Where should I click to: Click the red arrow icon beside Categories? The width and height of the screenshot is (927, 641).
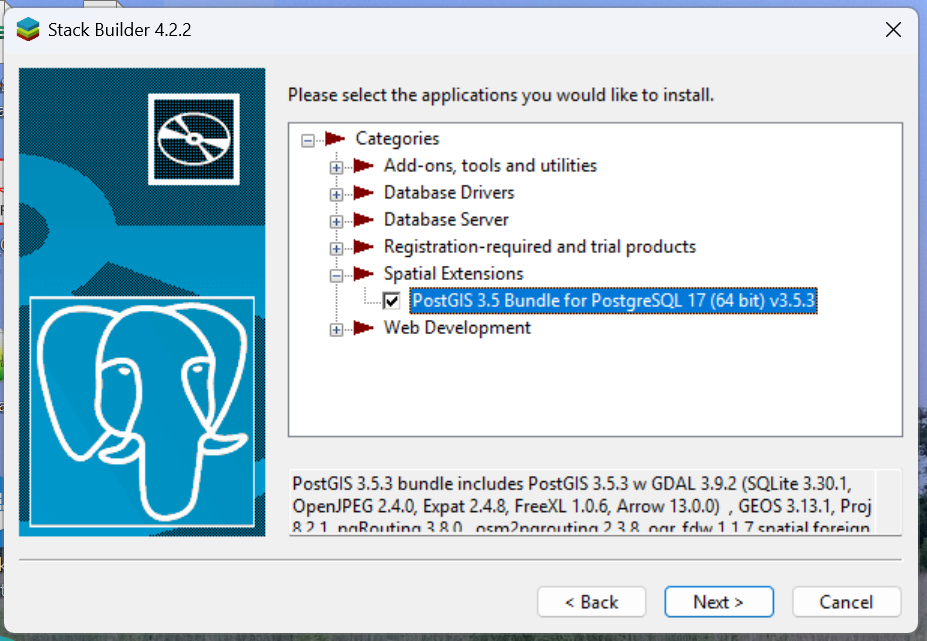coord(335,139)
